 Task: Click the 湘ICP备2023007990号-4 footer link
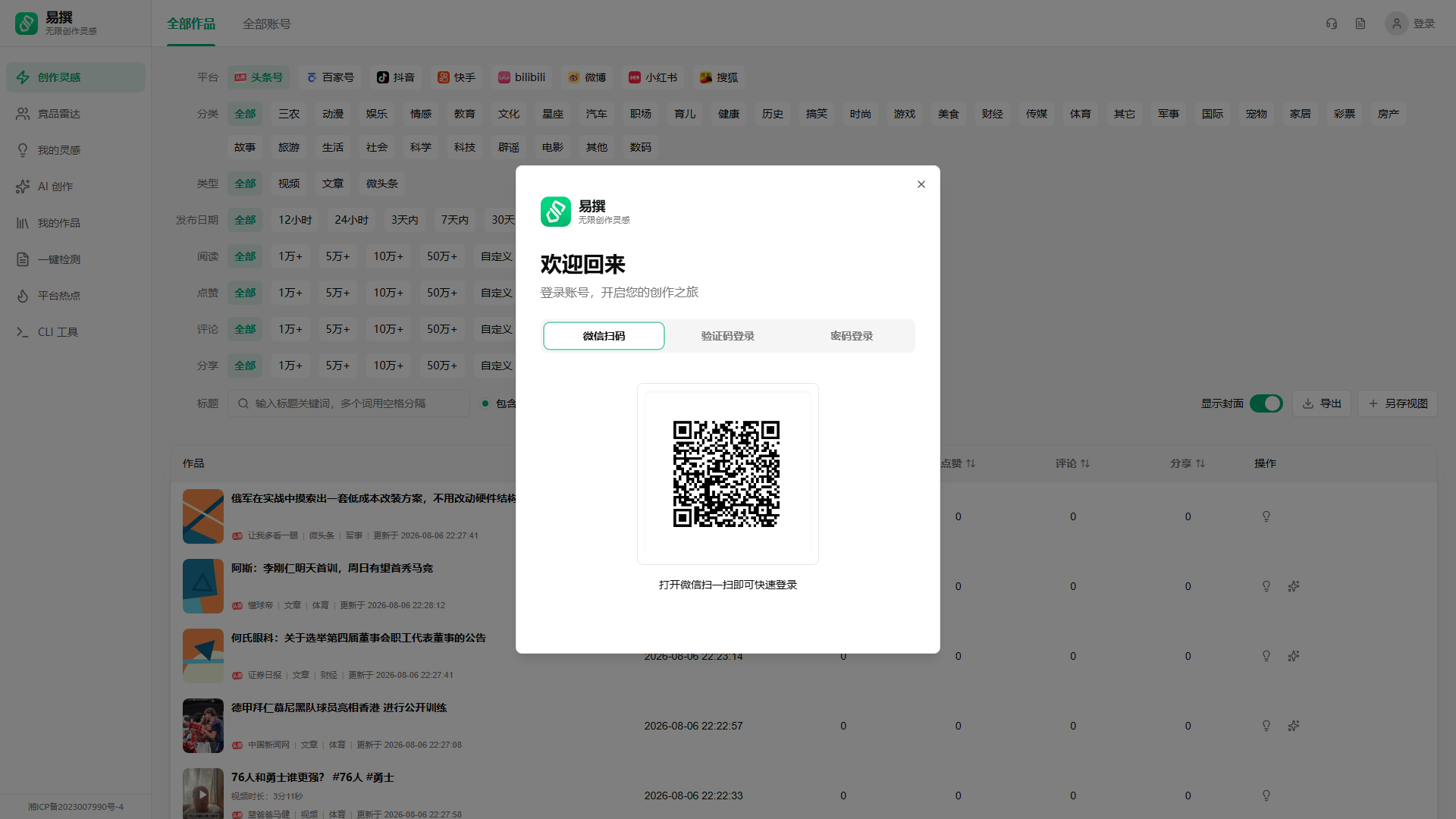click(x=76, y=807)
